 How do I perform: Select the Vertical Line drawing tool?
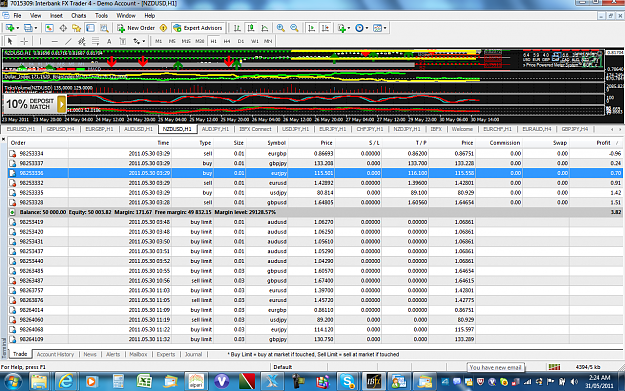40,41
